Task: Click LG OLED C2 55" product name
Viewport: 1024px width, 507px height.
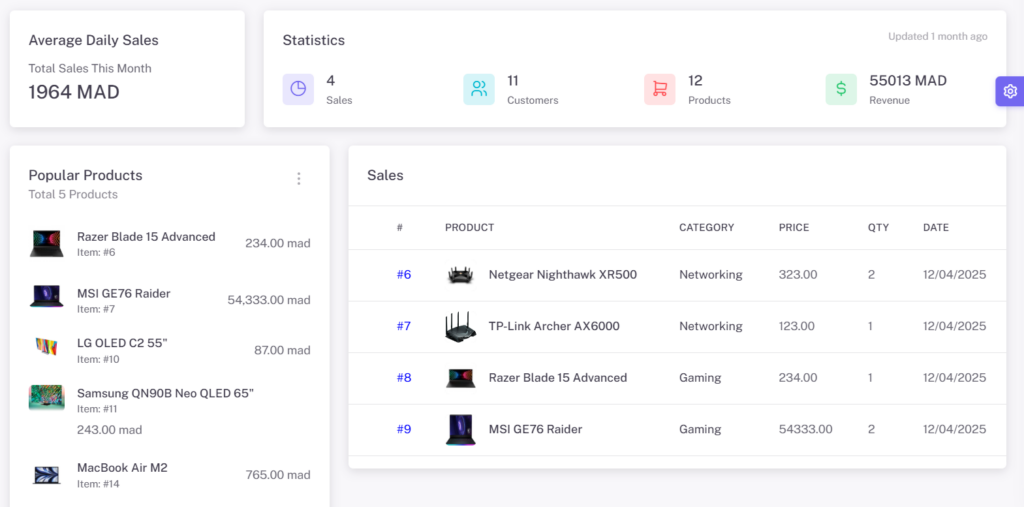Action: click(x=122, y=343)
